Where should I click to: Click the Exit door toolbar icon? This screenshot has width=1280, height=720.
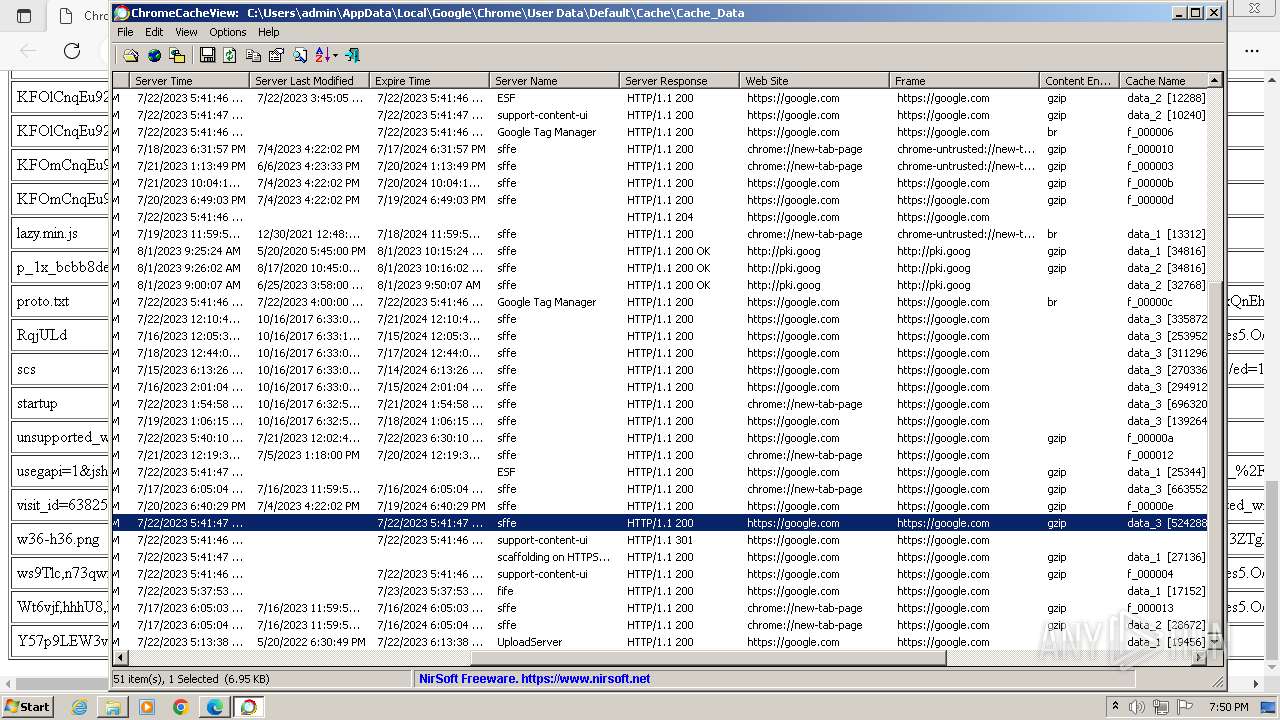tap(352, 55)
